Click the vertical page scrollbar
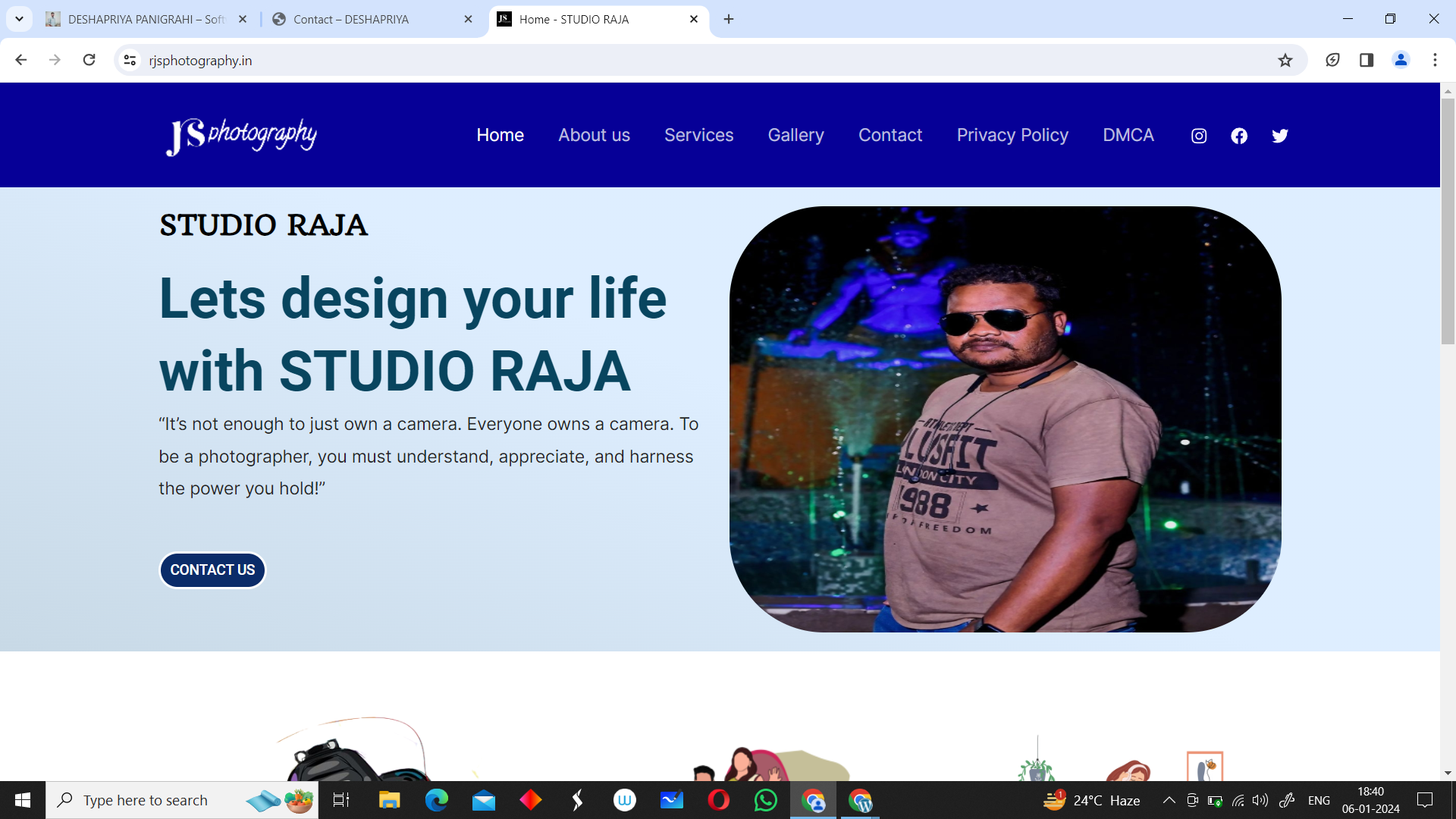The image size is (1456, 819). (1448, 220)
